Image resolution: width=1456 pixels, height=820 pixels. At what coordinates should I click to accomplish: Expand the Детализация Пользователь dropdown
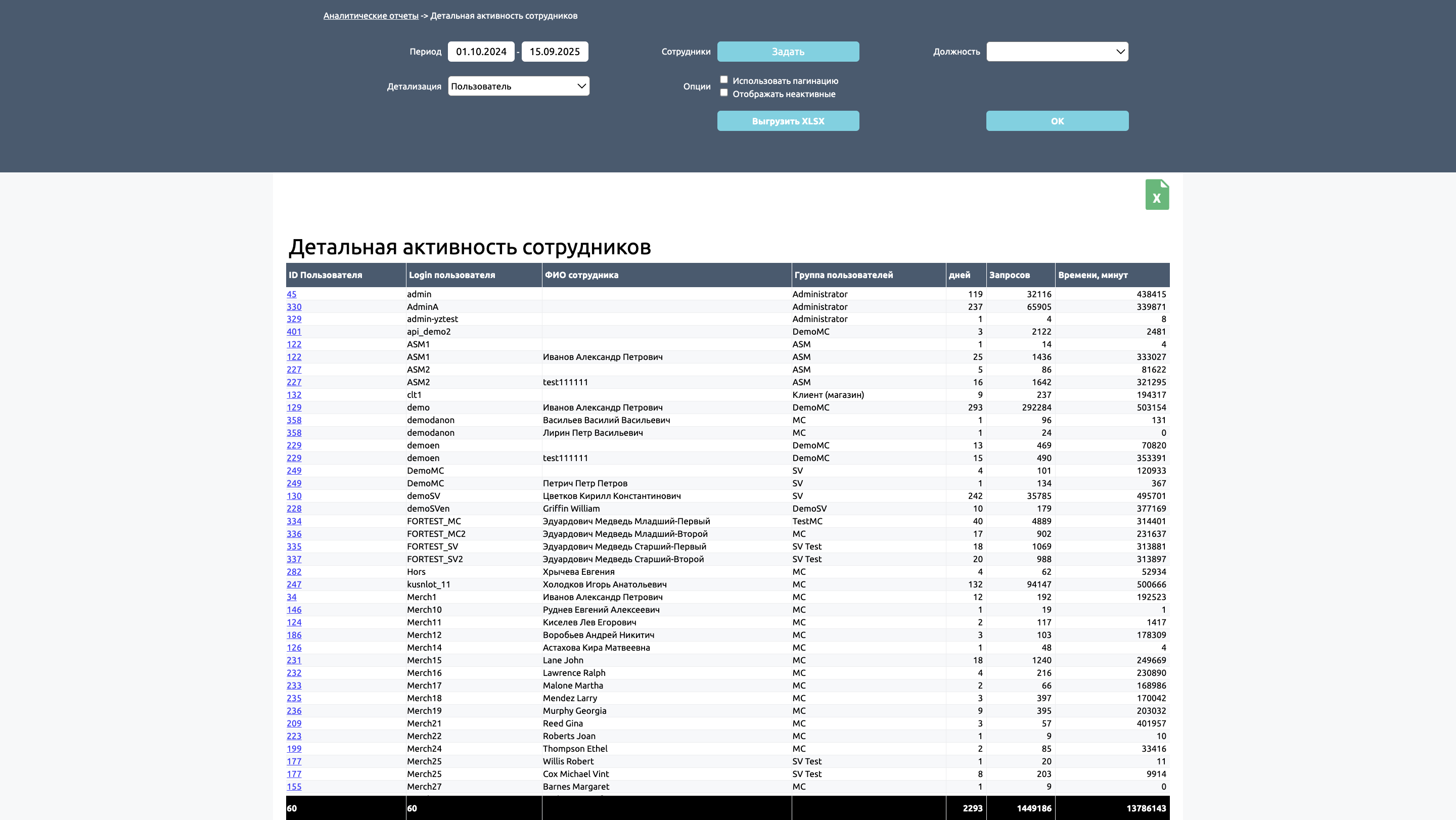click(x=518, y=86)
